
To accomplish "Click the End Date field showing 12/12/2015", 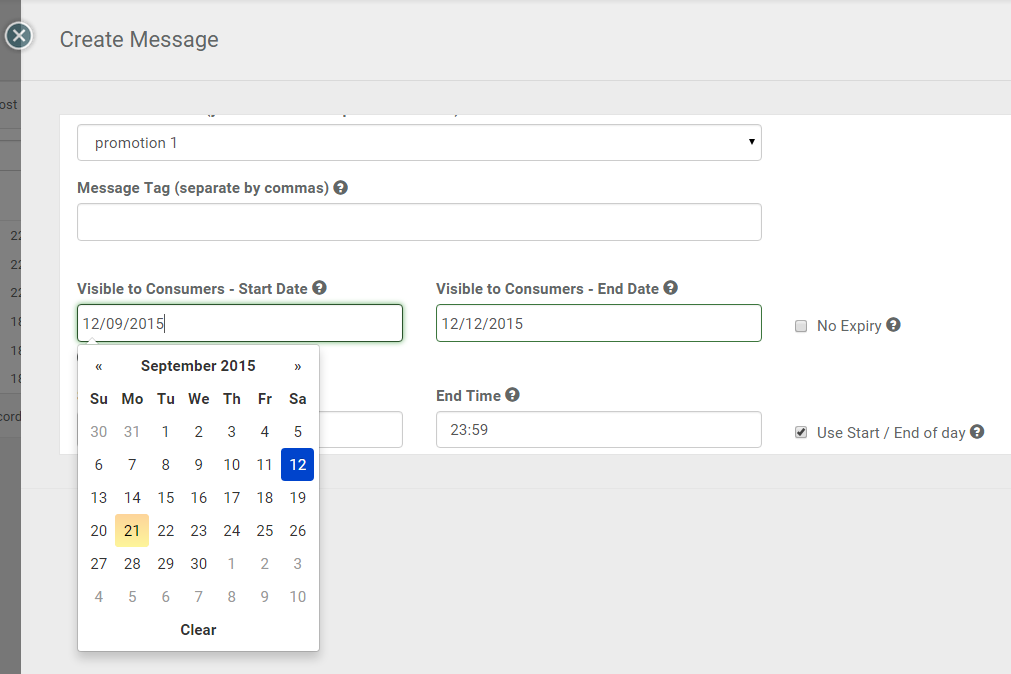I will point(598,322).
